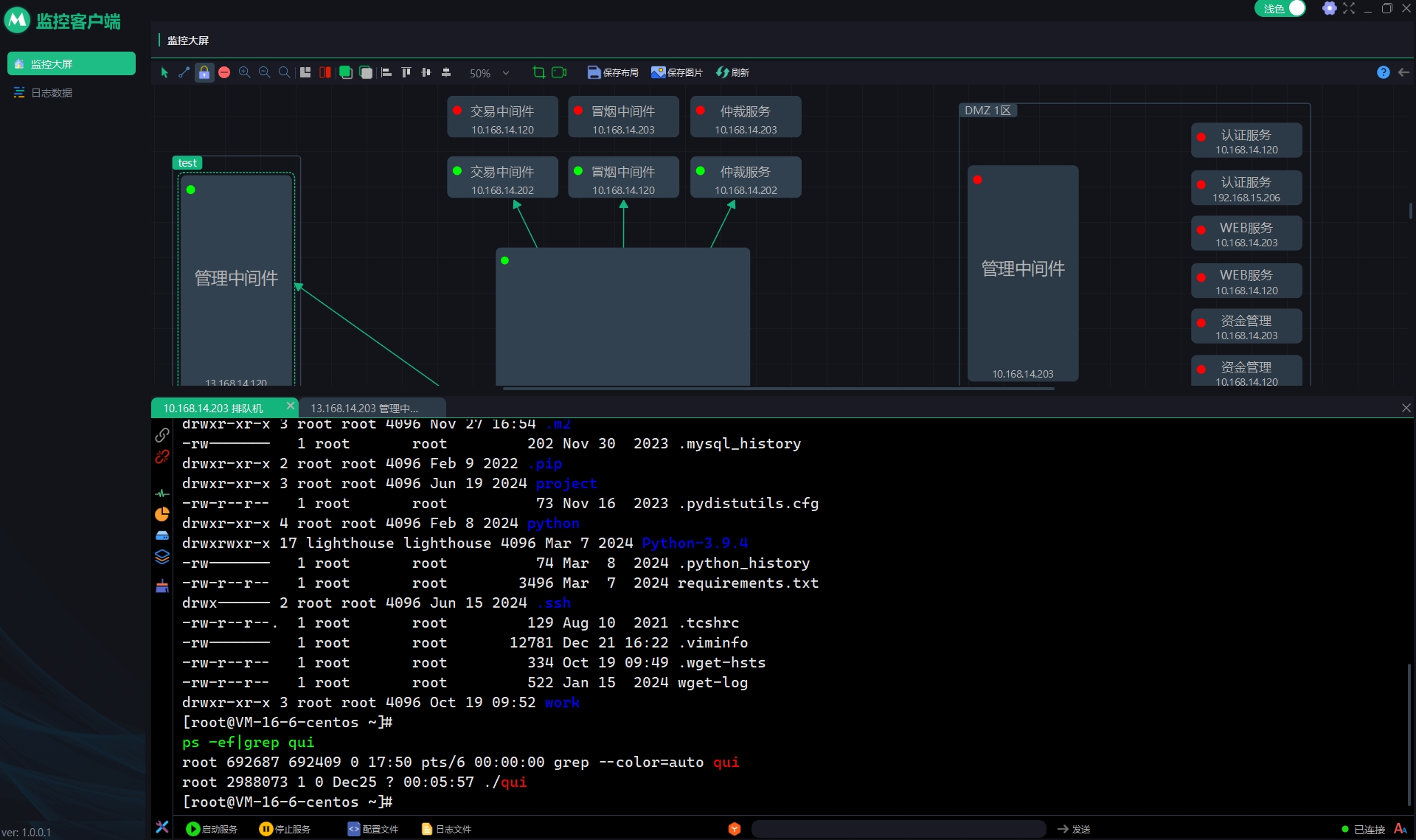Click the green crop tool icon
1416x840 pixels.
point(538,72)
